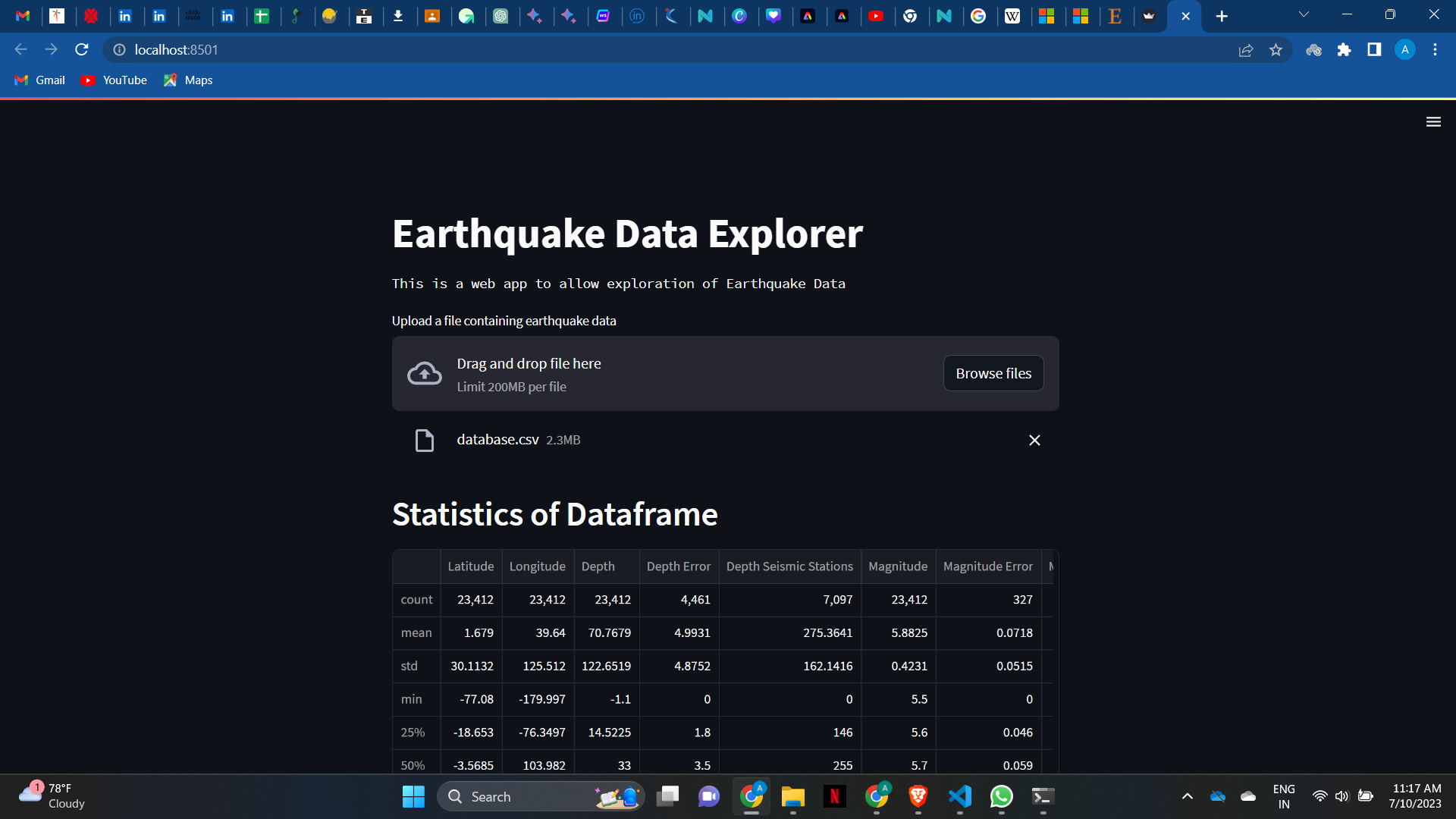Bookmark the page via the star icon
The image size is (1456, 819).
1276,49
